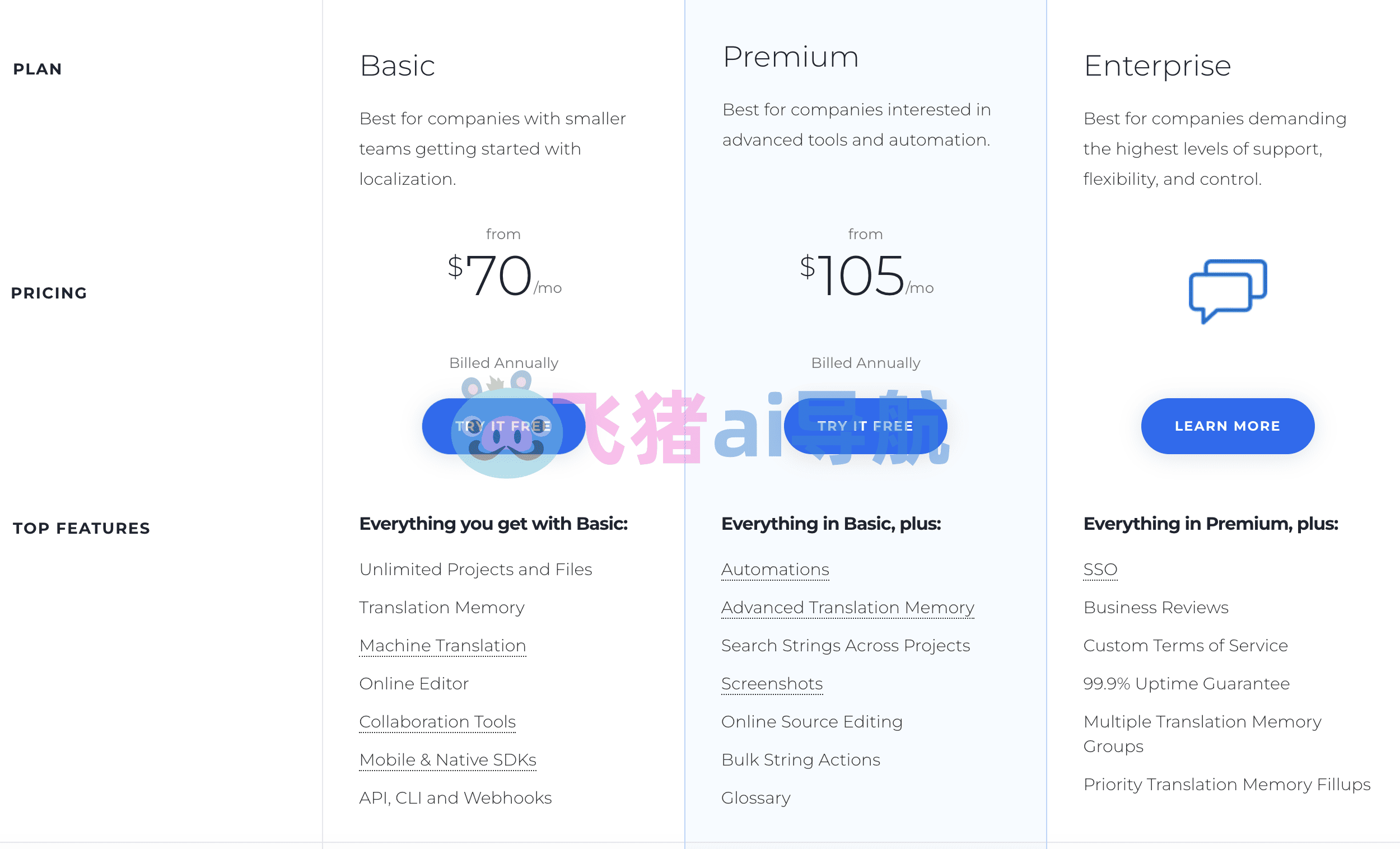The width and height of the screenshot is (1400, 849).
Task: Click the $70 per month price
Action: [x=503, y=276]
